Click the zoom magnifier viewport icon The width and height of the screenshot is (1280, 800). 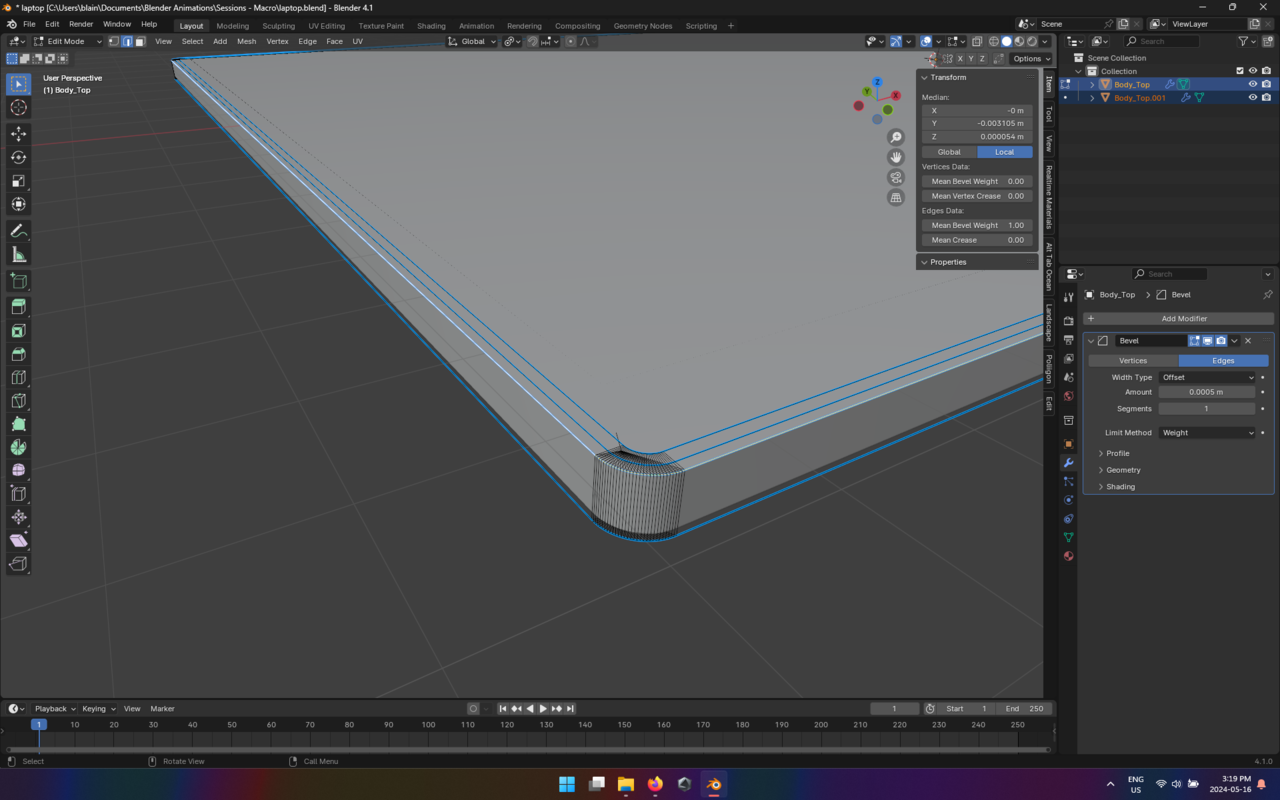[x=896, y=137]
